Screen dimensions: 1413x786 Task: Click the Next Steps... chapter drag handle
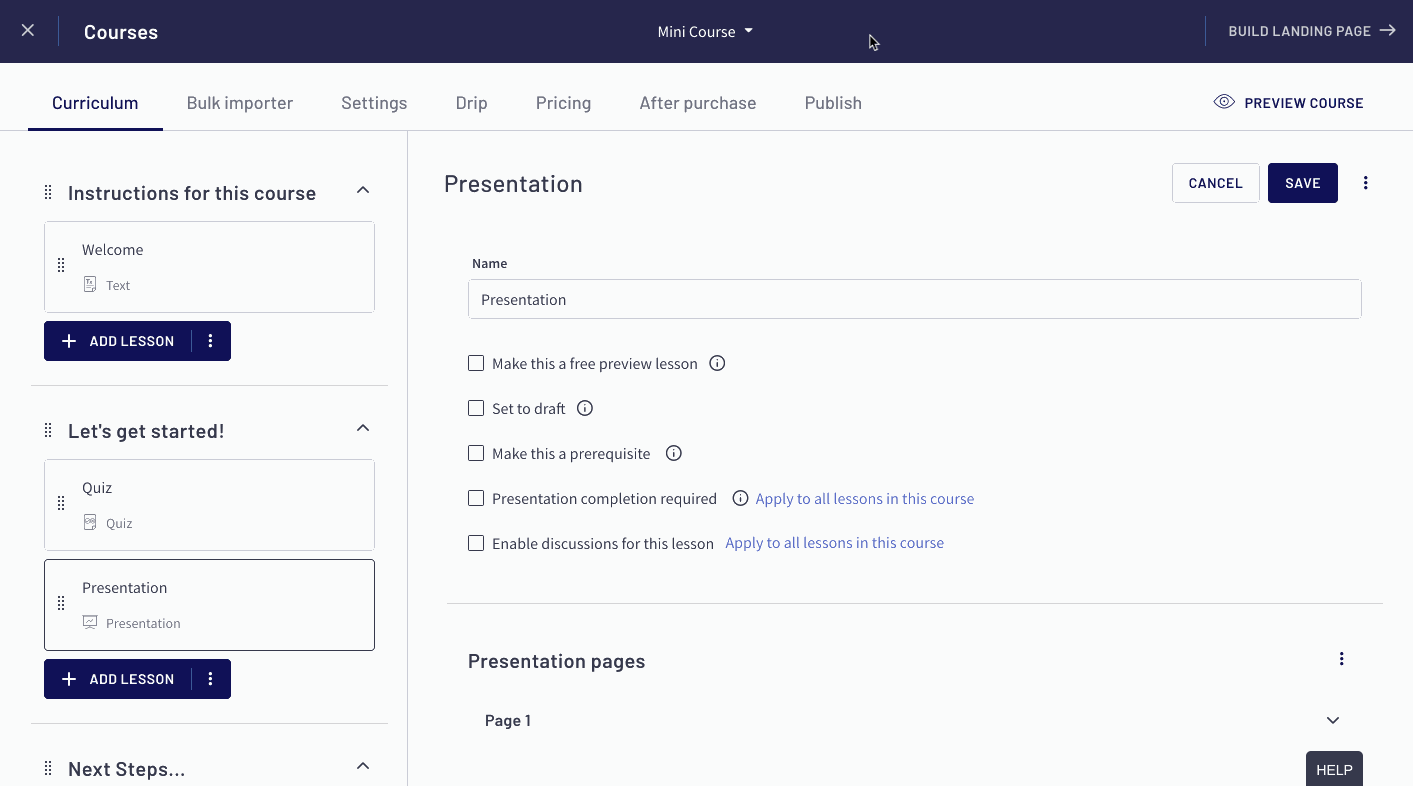pyautogui.click(x=48, y=768)
